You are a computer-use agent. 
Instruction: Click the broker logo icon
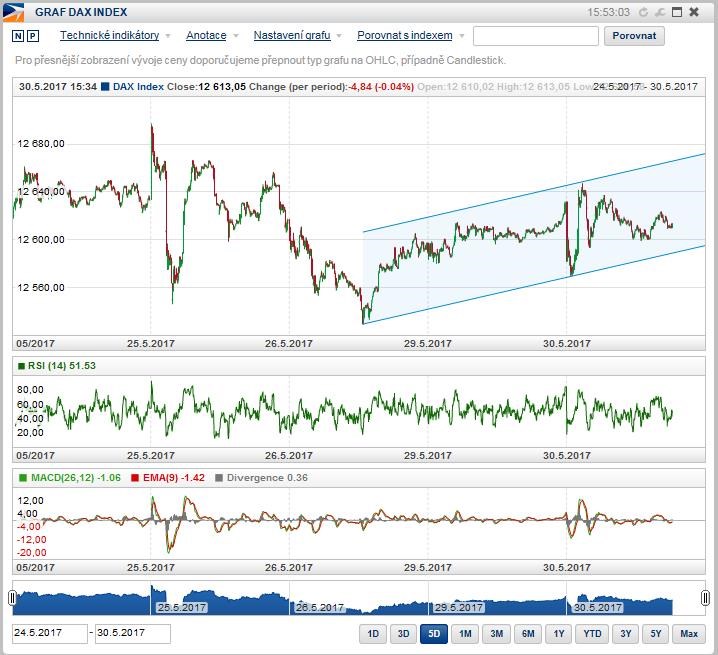[13, 12]
